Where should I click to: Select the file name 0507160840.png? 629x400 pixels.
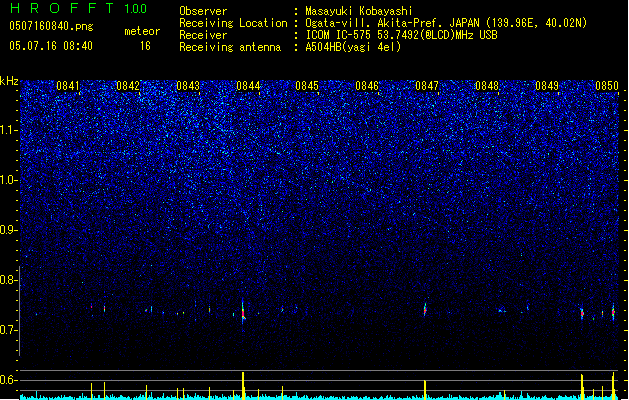pos(51,27)
